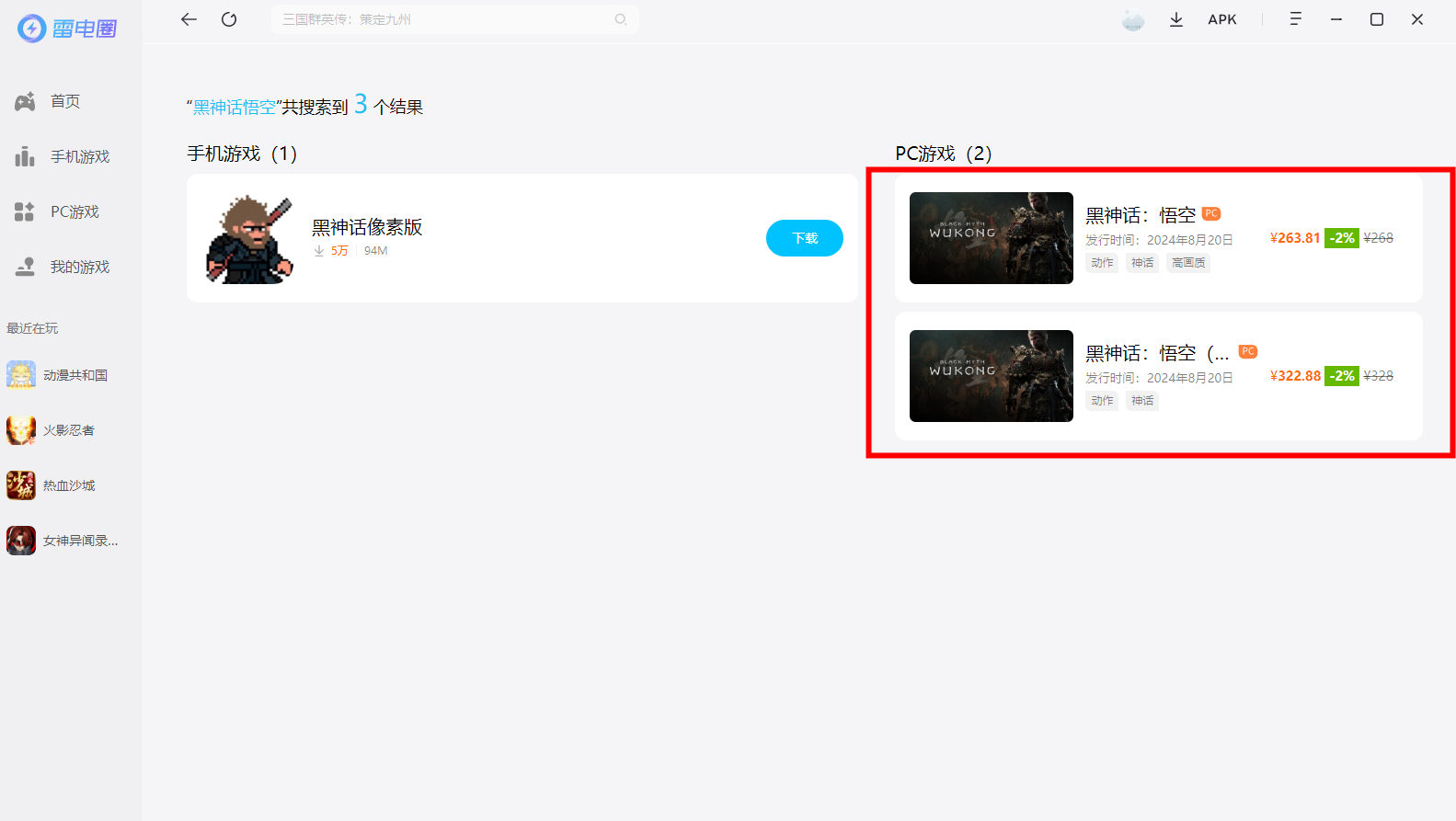This screenshot has width=1456, height=821.
Task: Open the user avatar icon
Action: coord(1133,19)
